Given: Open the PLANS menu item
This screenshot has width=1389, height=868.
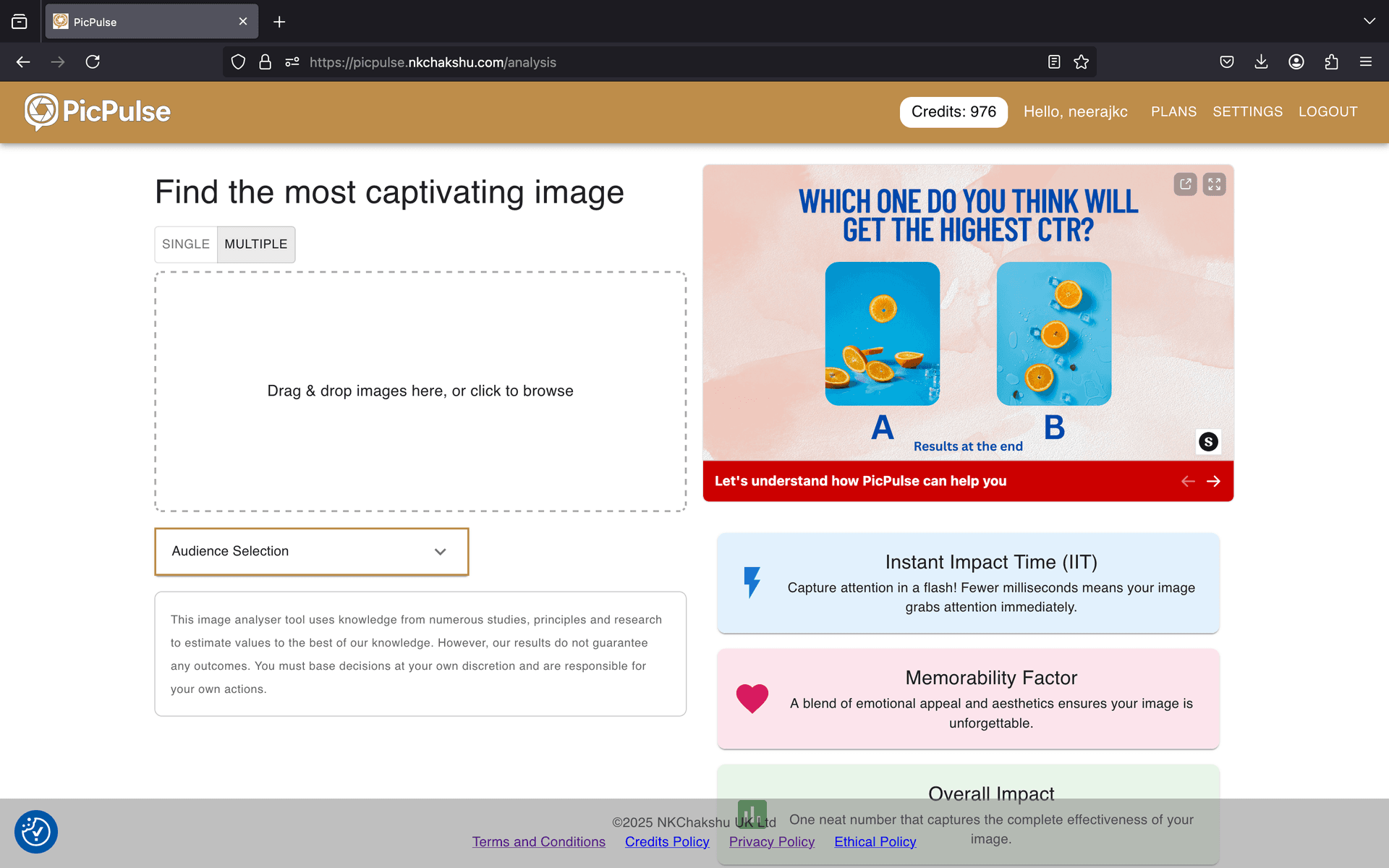Looking at the screenshot, I should point(1173,111).
